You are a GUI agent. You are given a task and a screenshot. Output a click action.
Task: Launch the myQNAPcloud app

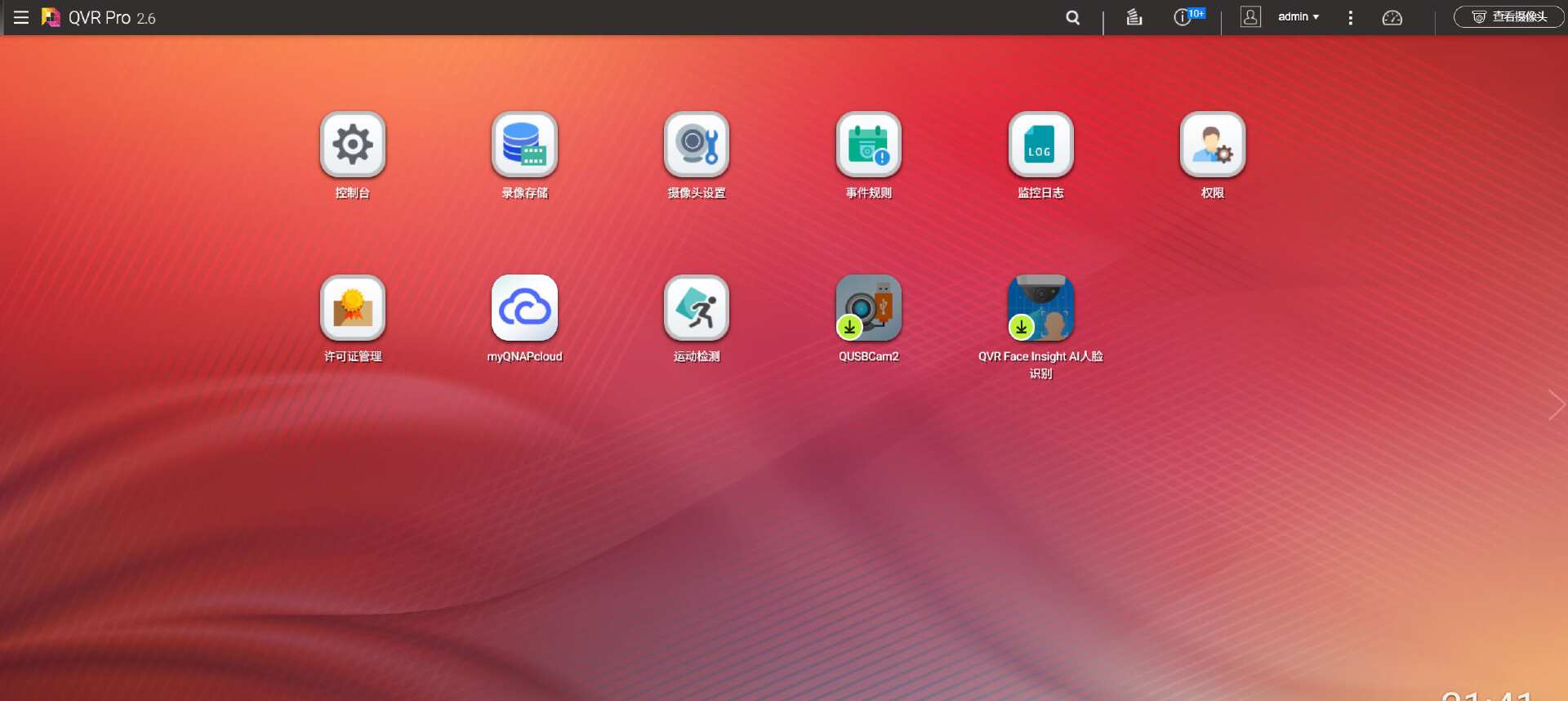[524, 308]
